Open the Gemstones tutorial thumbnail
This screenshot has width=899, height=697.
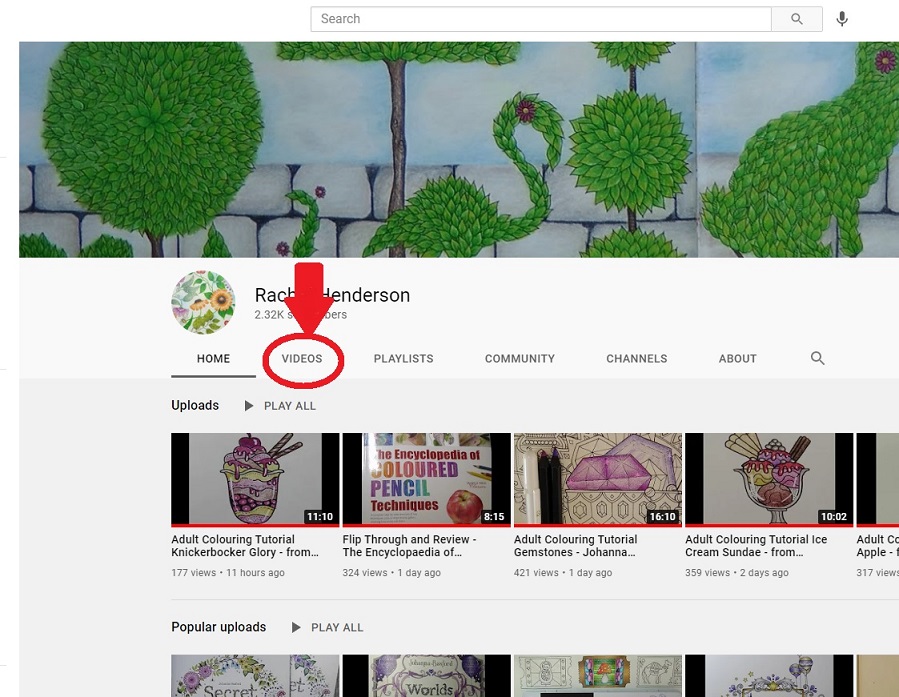[x=597, y=479]
